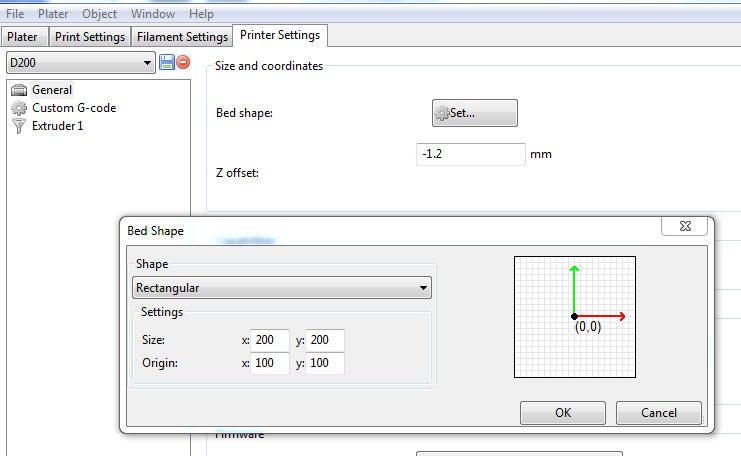Click the Z offset input field
This screenshot has width=741, height=456.
[x=471, y=154]
